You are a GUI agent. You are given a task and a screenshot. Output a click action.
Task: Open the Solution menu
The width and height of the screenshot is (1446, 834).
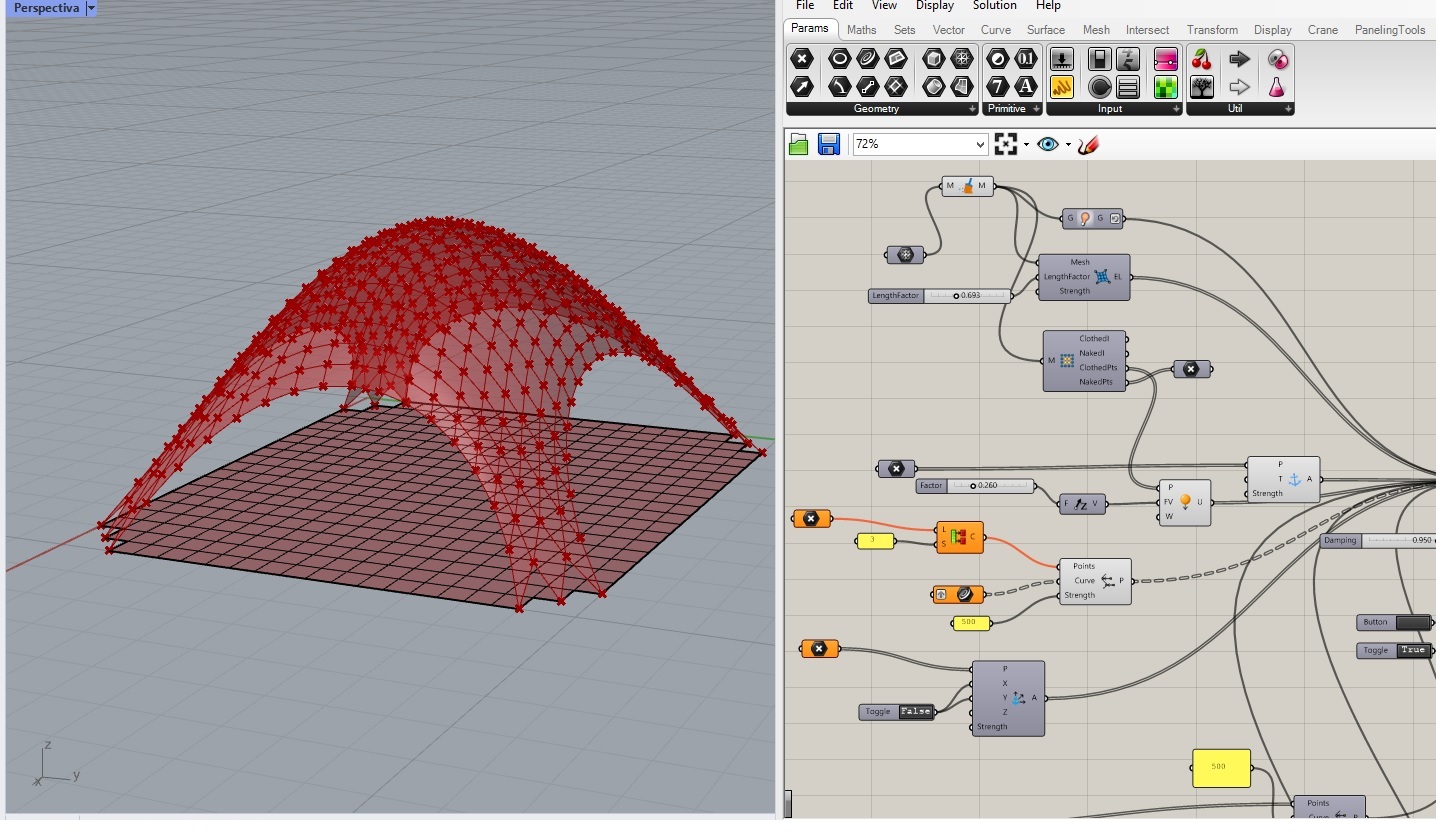click(x=994, y=6)
